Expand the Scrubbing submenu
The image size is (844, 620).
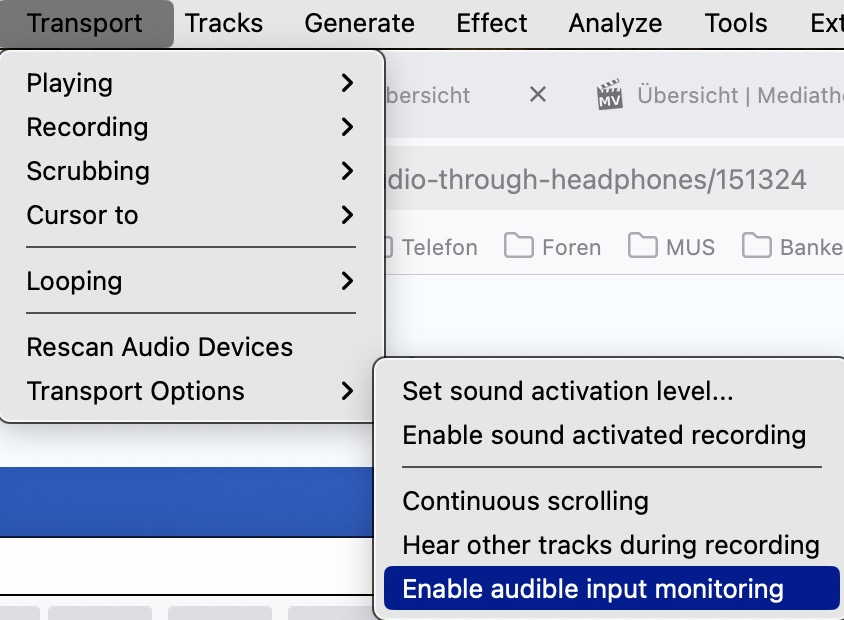coord(190,171)
